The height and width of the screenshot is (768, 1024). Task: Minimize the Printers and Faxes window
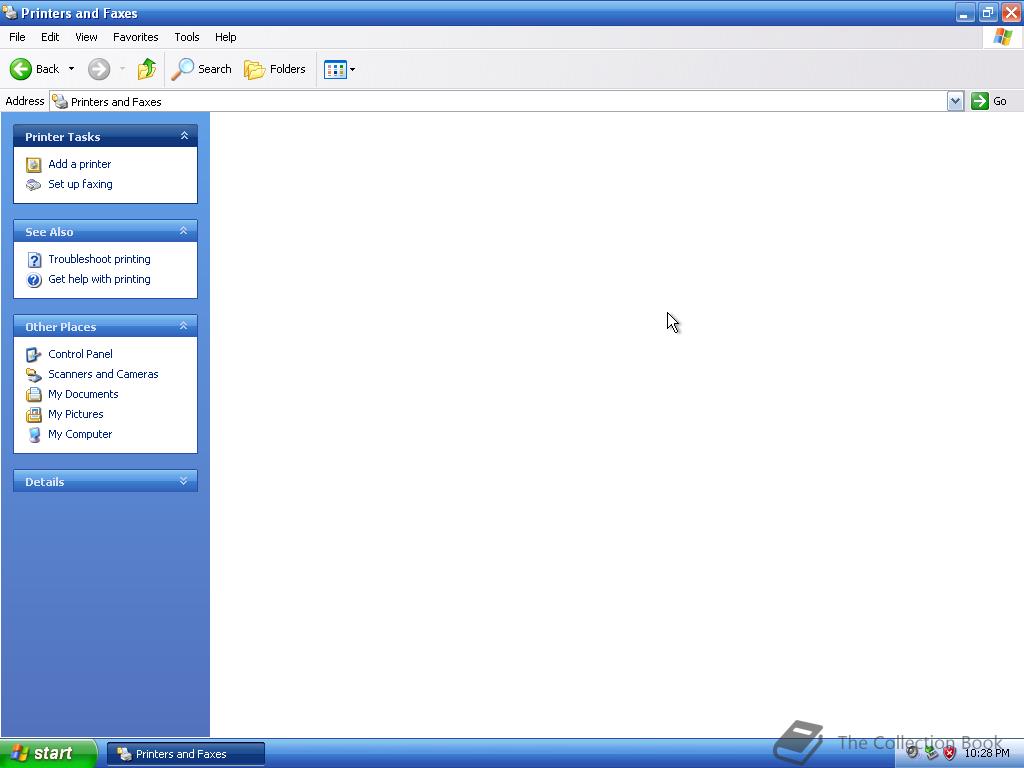(x=965, y=12)
